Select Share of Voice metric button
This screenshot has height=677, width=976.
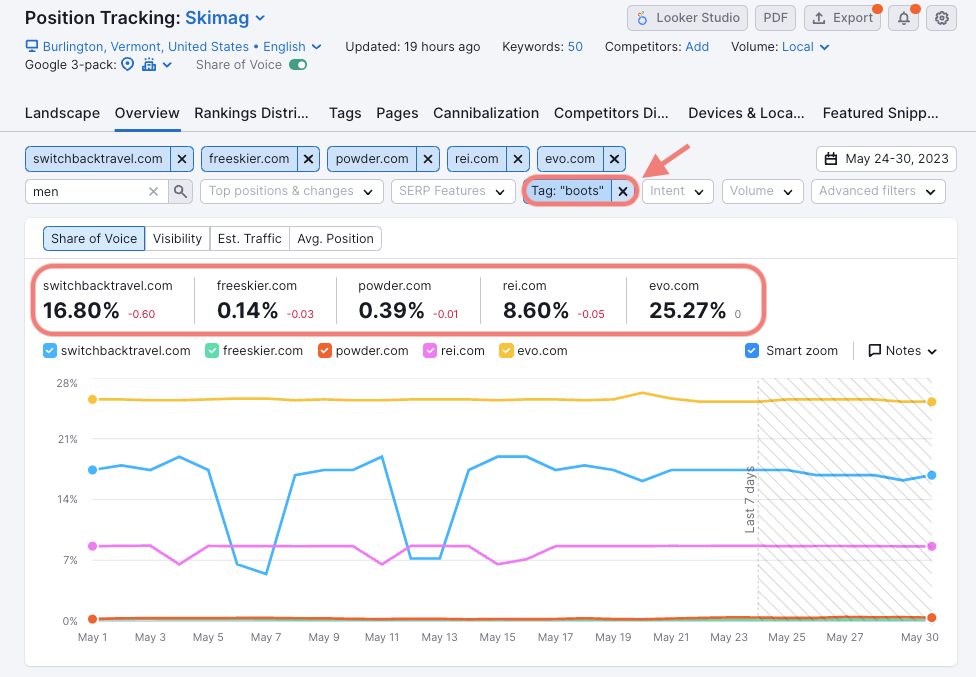coord(94,239)
